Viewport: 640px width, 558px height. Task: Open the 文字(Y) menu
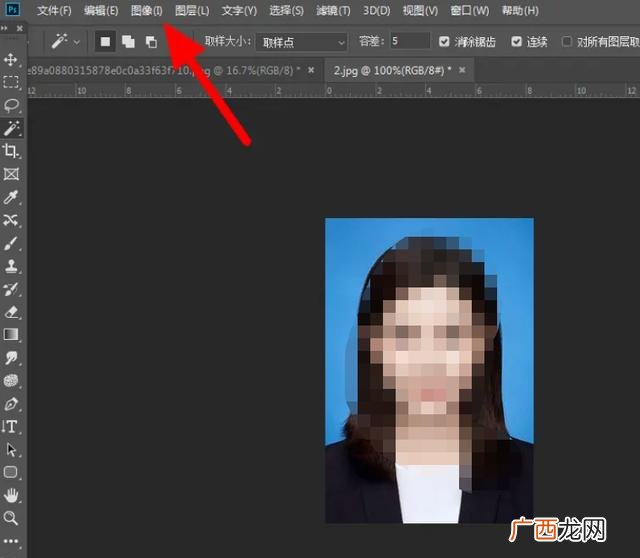pyautogui.click(x=239, y=10)
